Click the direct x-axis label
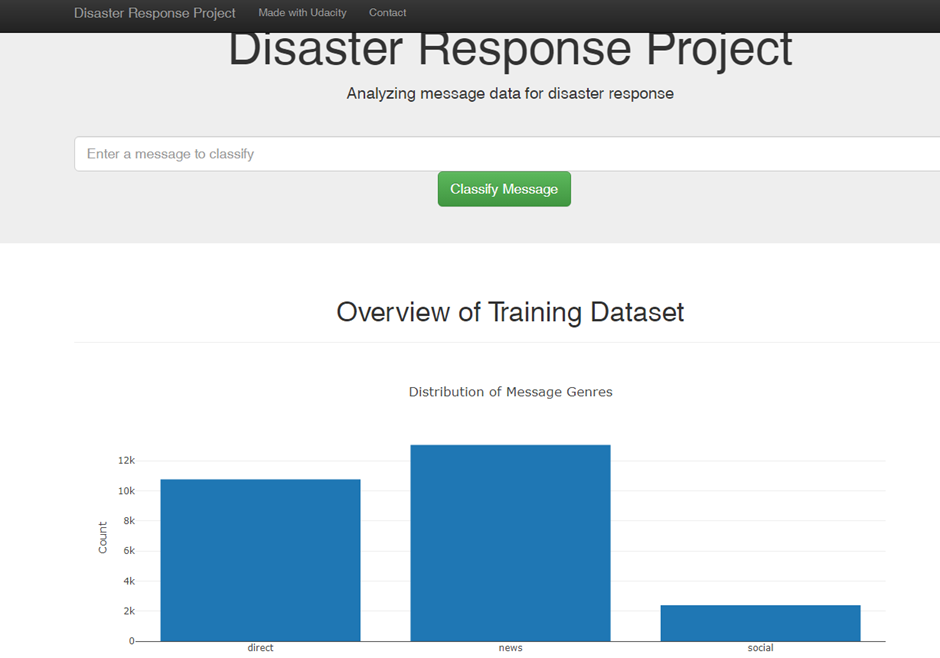The width and height of the screenshot is (940, 658). pos(260,647)
